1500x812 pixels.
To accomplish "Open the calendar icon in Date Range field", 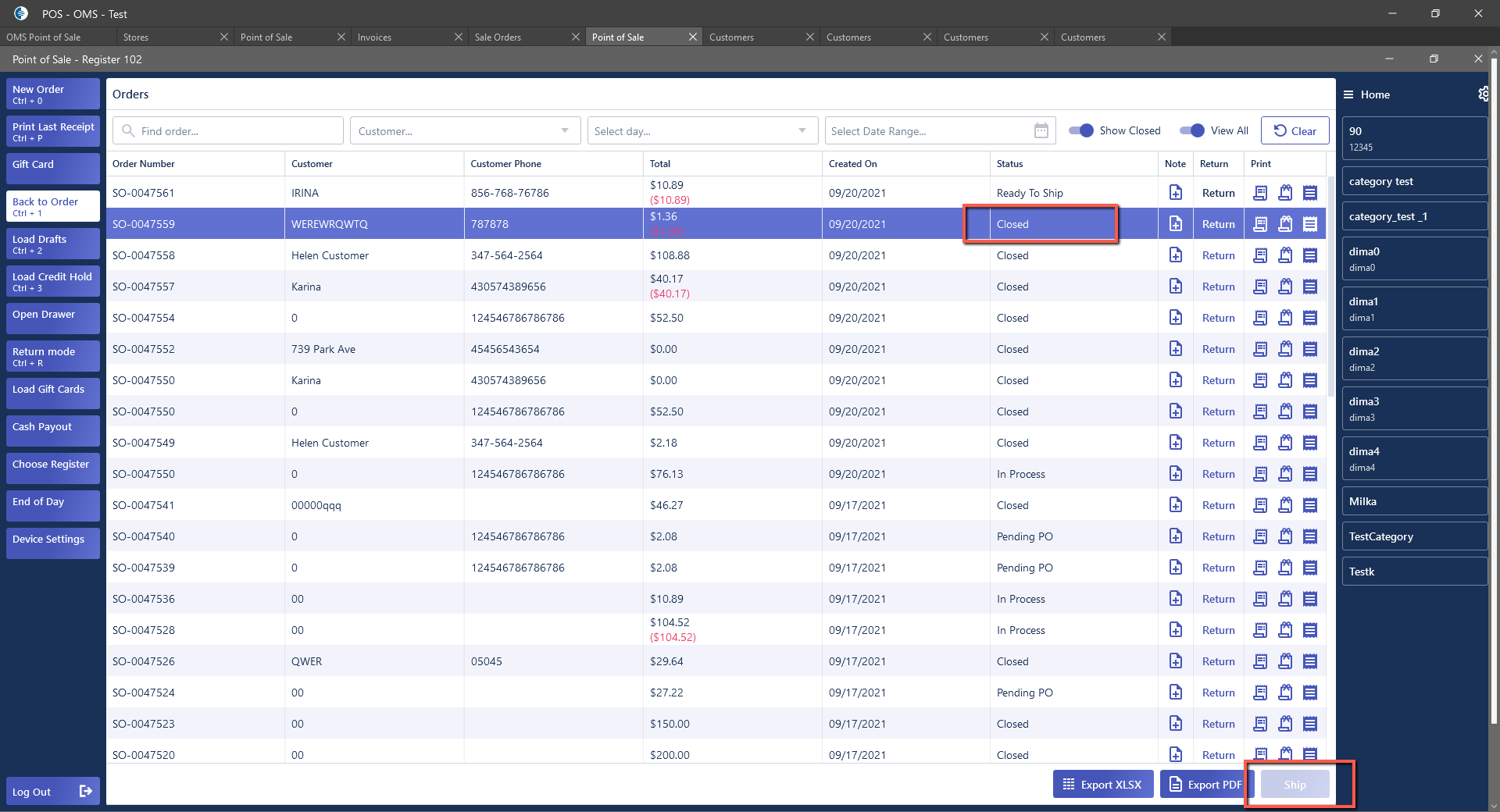I will 1041,131.
